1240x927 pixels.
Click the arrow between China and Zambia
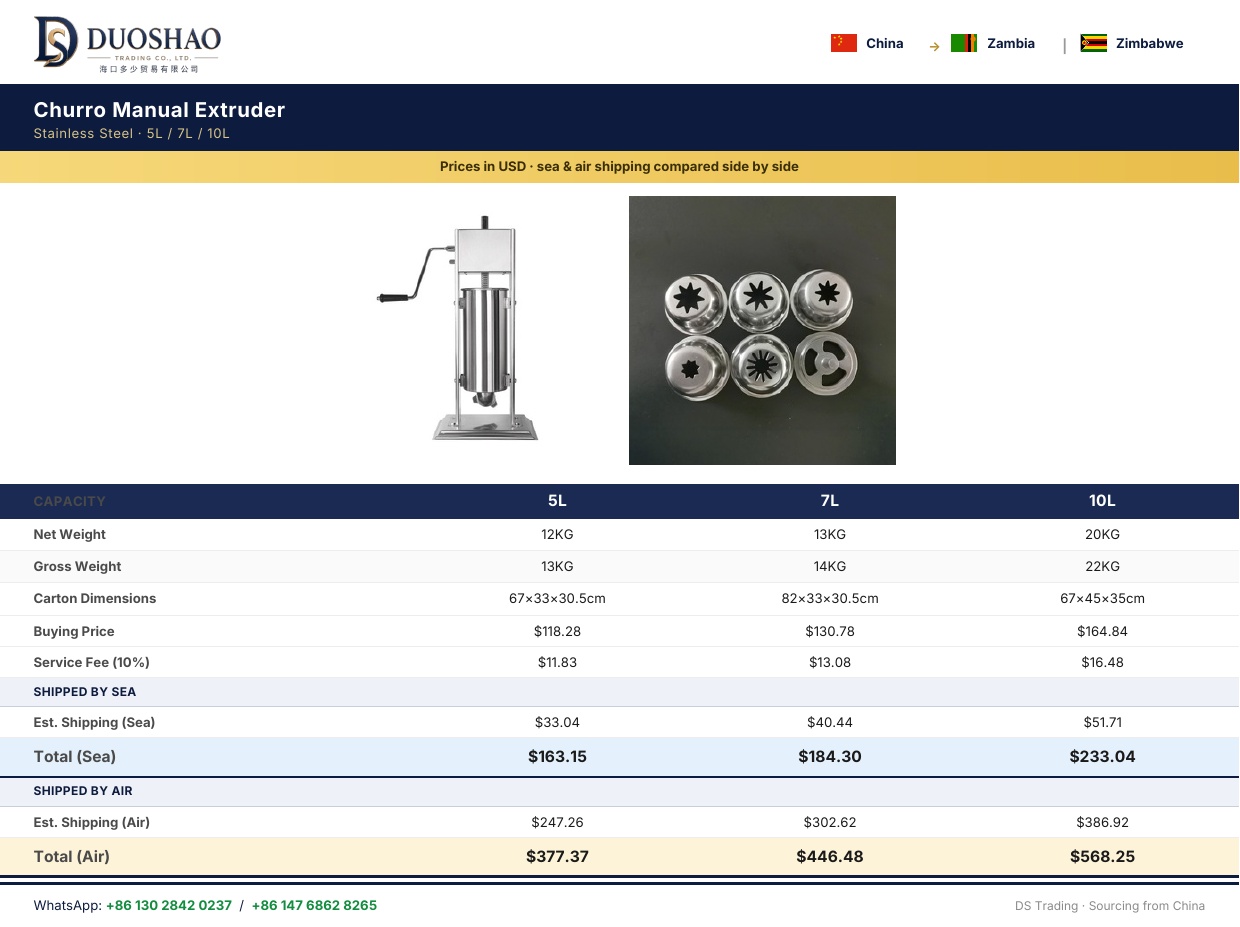tap(934, 46)
